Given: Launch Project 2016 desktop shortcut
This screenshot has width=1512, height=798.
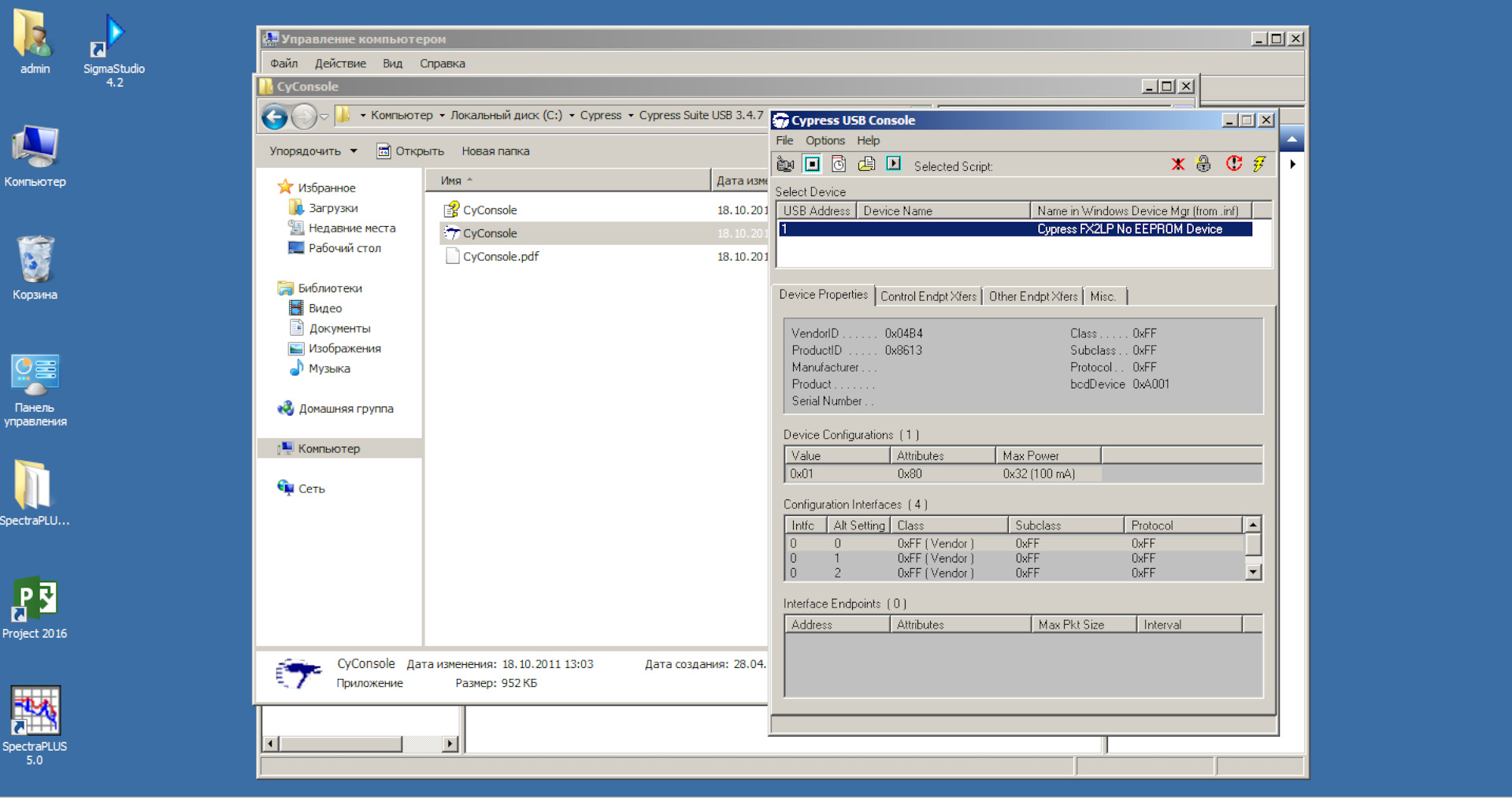Looking at the screenshot, I should point(35,607).
